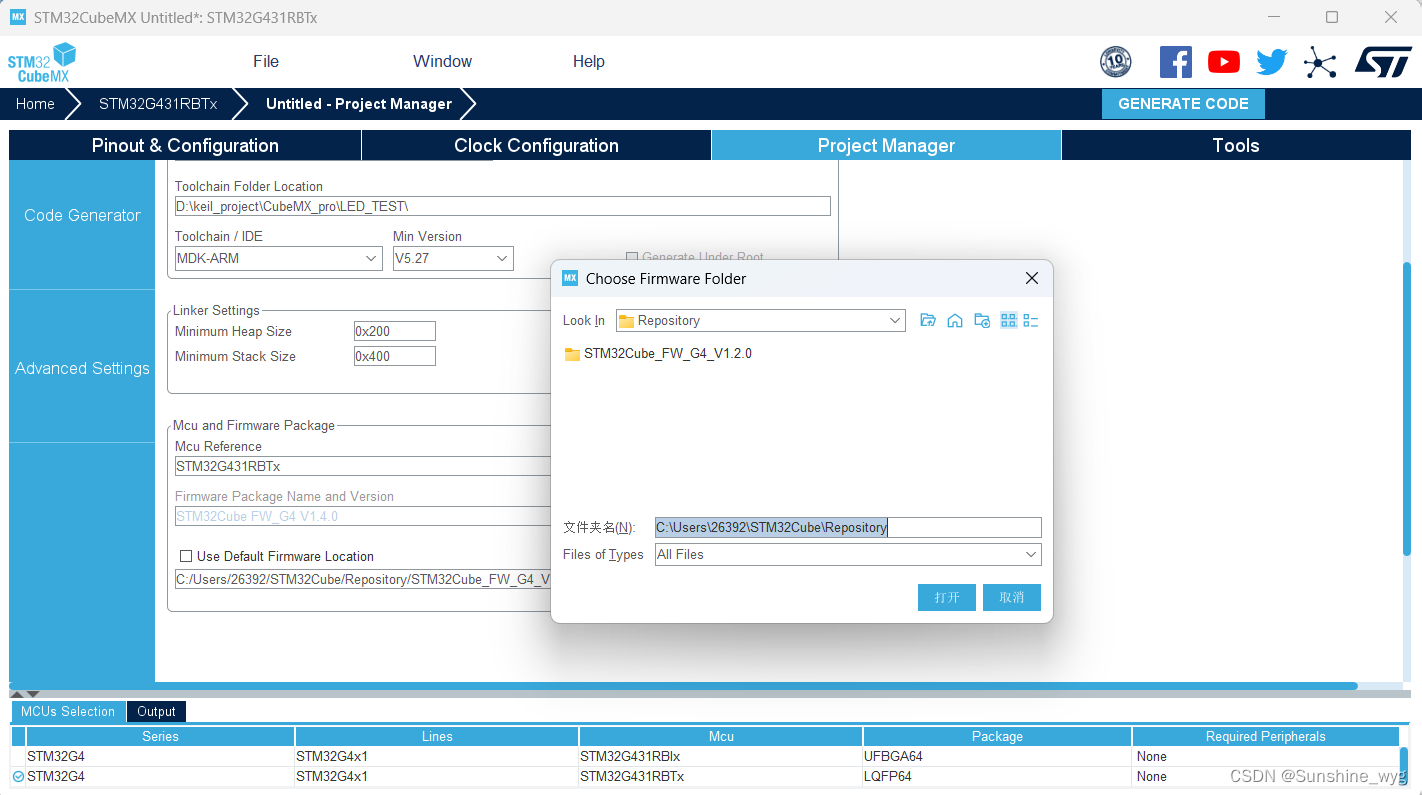Switch file dialog to icon list view

(1008, 320)
